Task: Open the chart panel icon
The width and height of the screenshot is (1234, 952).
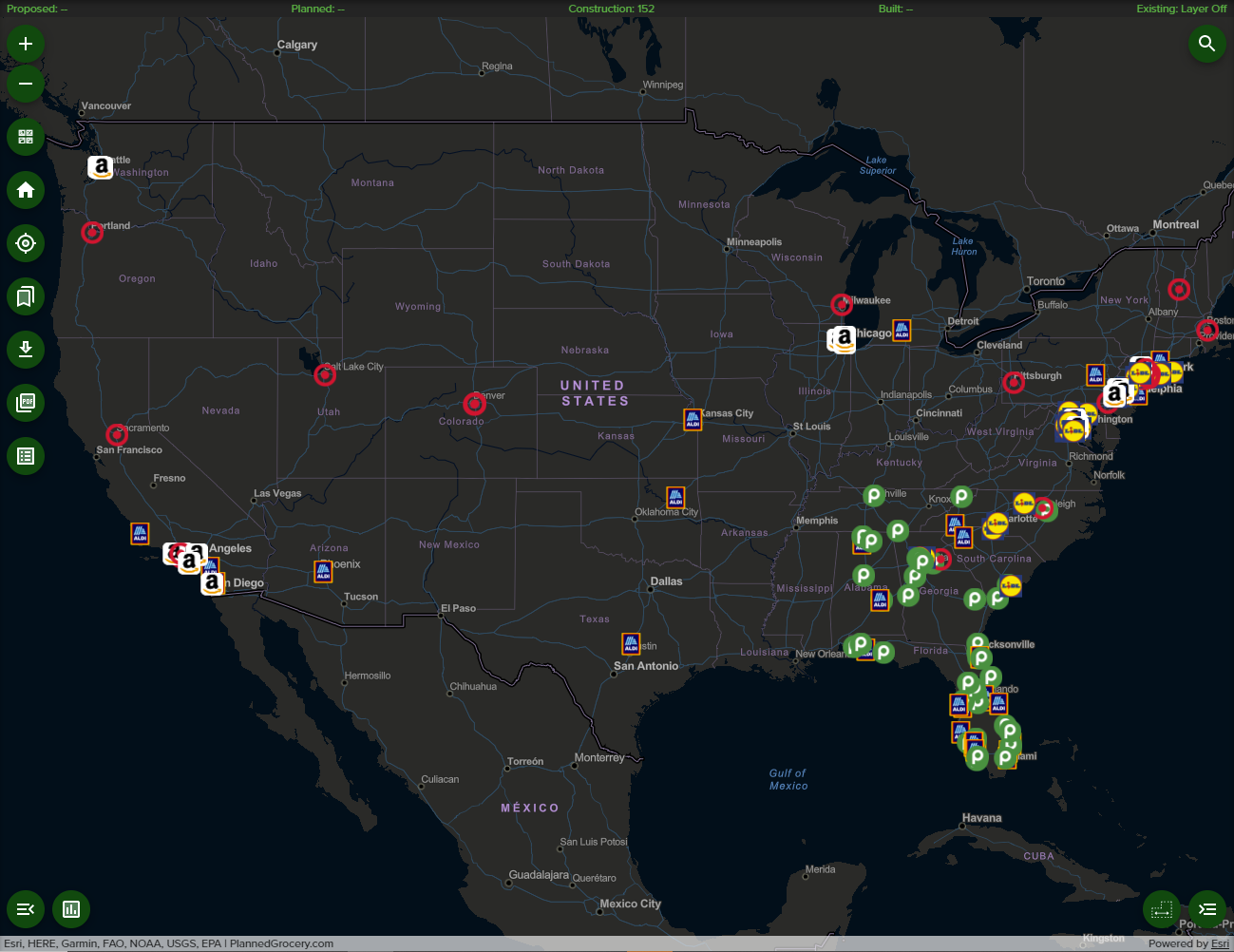Action: point(71,909)
